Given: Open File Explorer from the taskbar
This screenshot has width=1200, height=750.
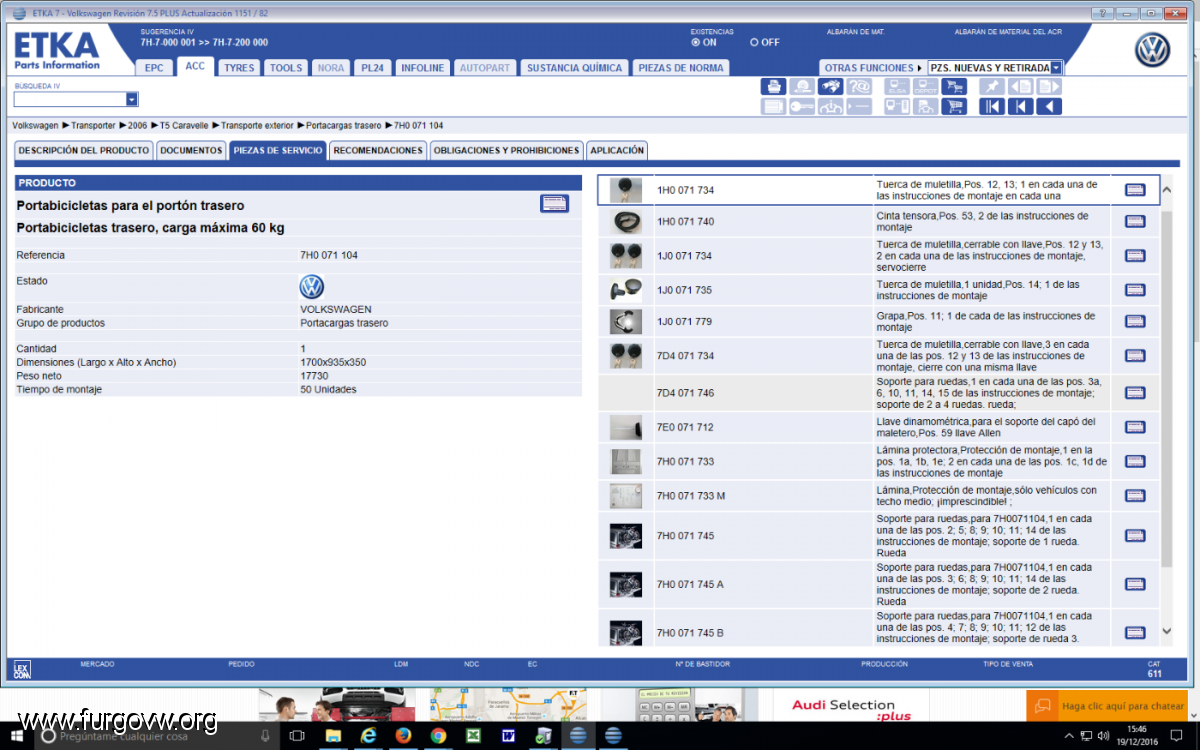Looking at the screenshot, I should click(x=332, y=735).
